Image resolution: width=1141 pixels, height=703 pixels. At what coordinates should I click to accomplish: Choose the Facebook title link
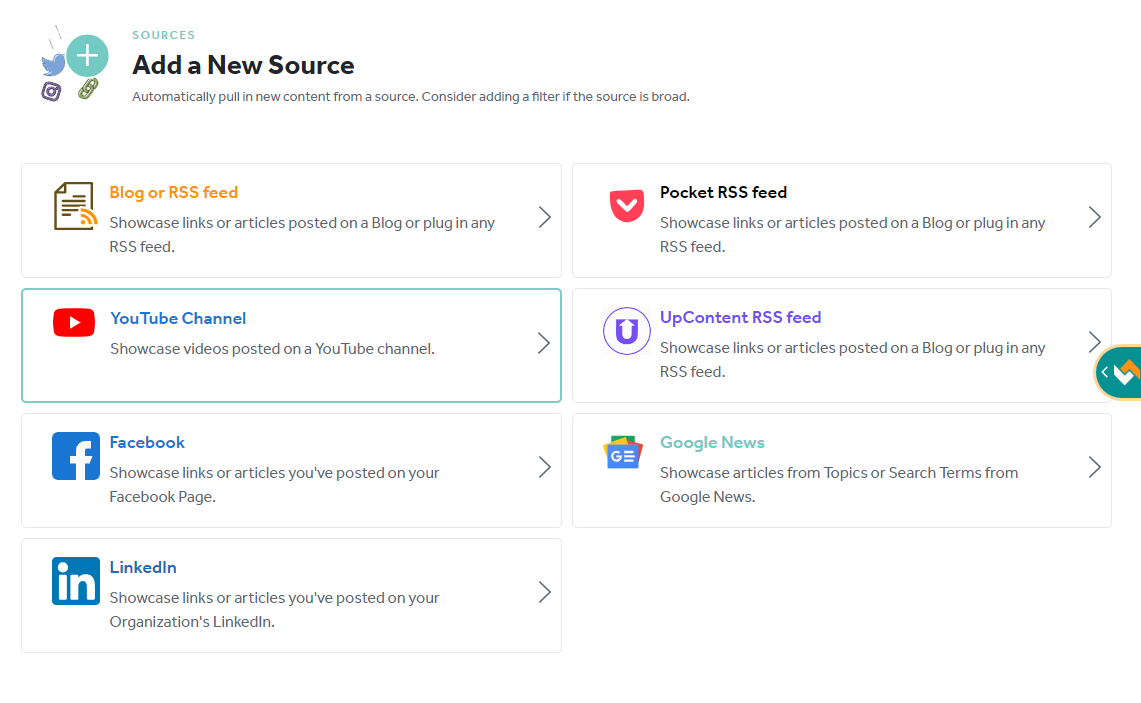[x=147, y=442]
